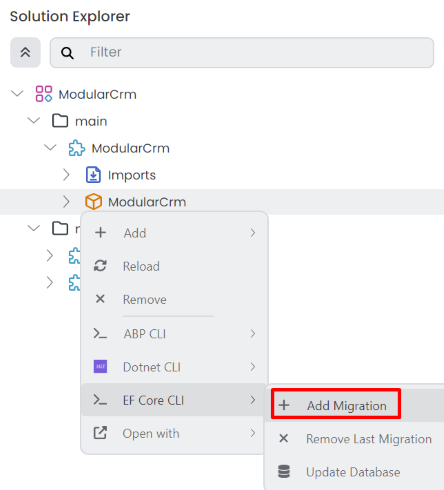Image resolution: width=444 pixels, height=490 pixels.
Task: Click the ModularCrm solution squares icon
Action: coord(44,94)
